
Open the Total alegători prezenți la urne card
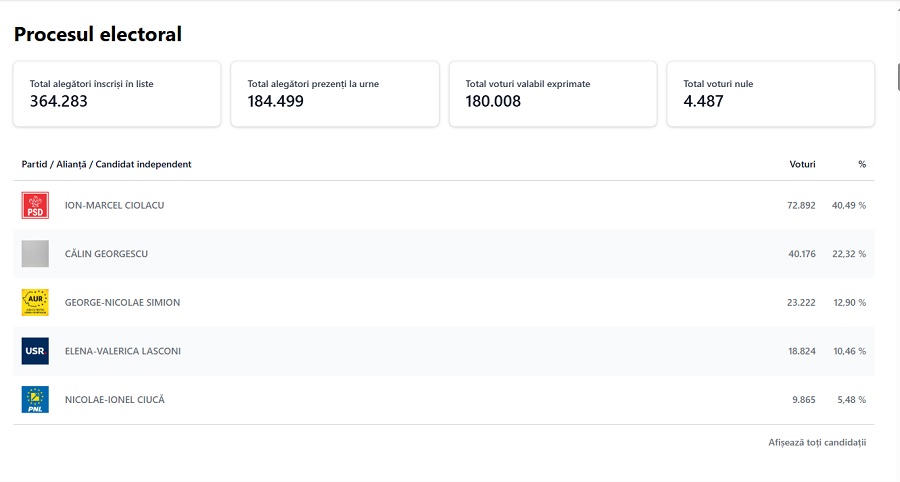tap(334, 94)
